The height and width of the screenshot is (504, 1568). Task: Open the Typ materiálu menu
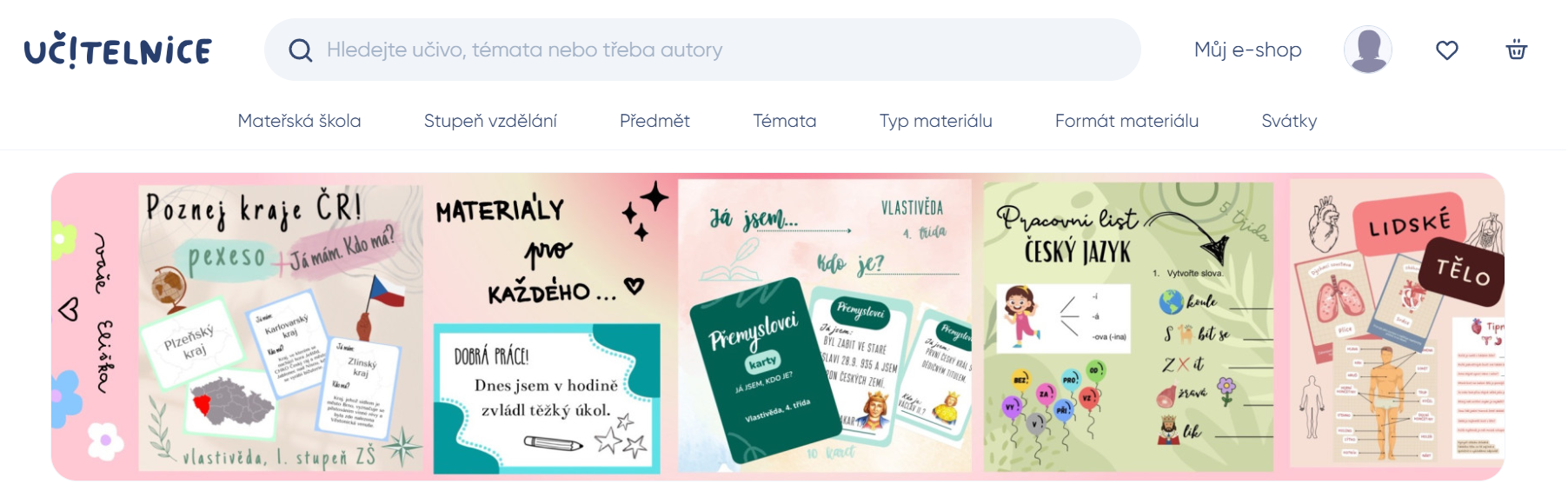[x=935, y=121]
